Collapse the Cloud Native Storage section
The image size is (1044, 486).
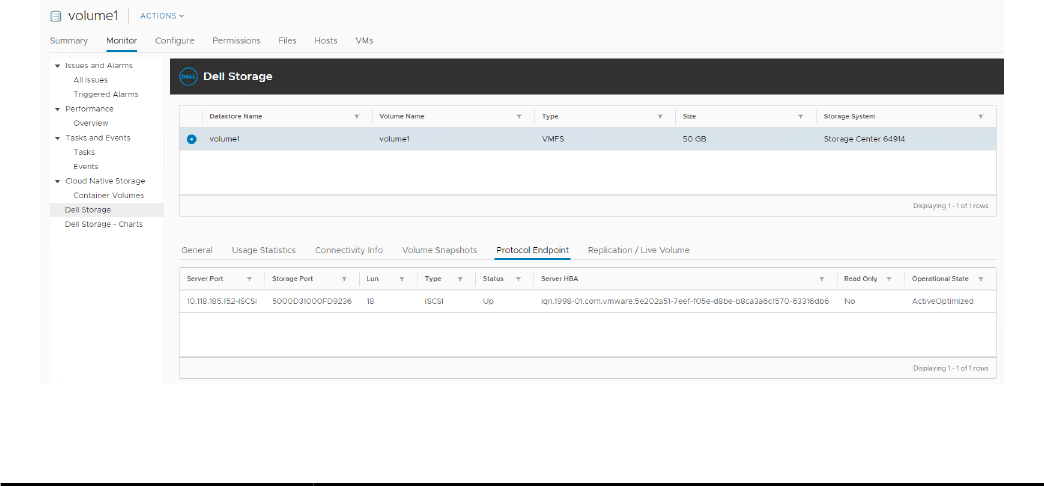57,181
